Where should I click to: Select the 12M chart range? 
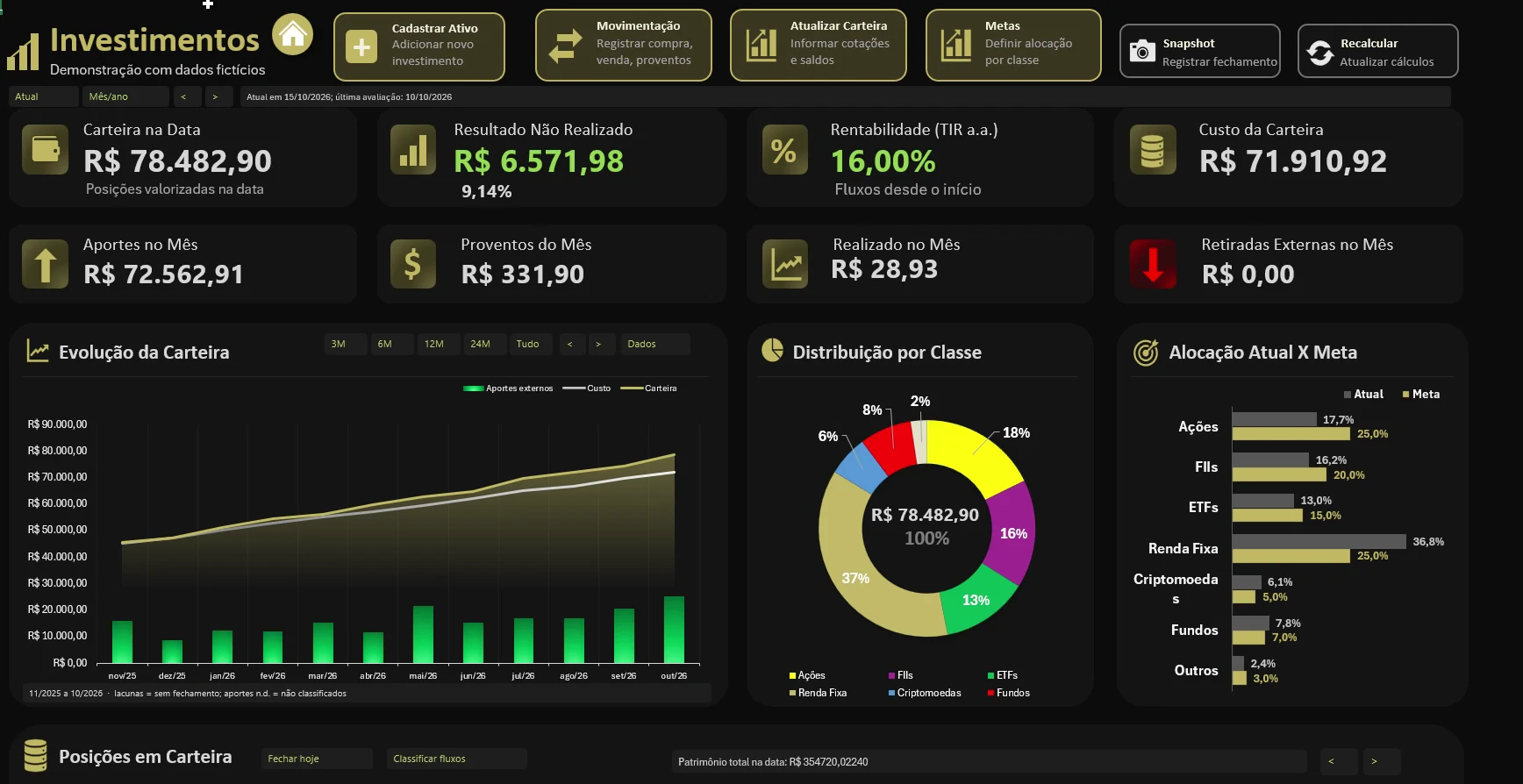(x=439, y=344)
